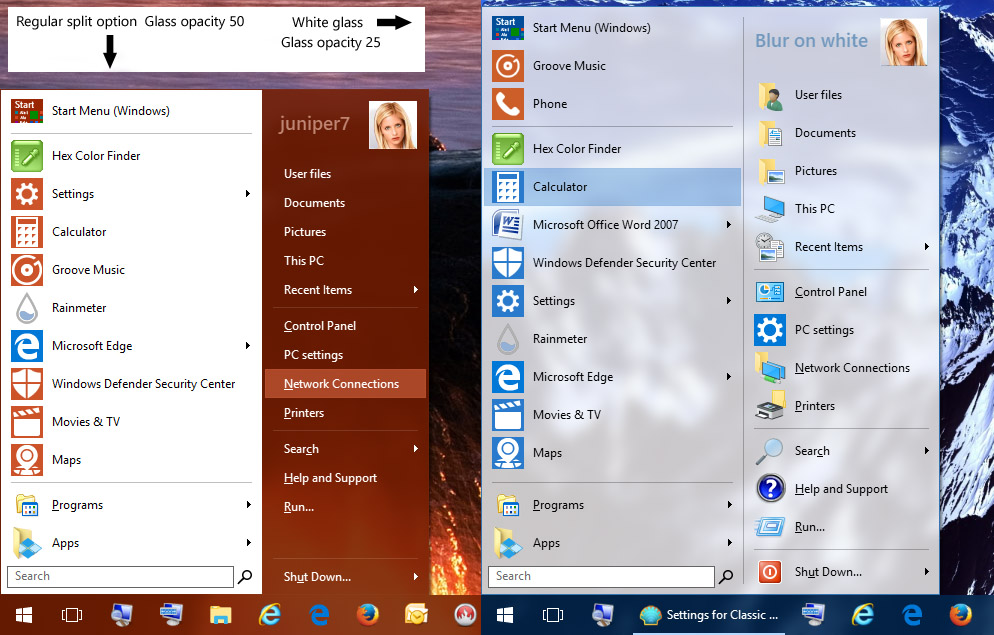This screenshot has width=994, height=635.
Task: Expand Microsoft Edge submenu arrow in left menu
Action: click(x=248, y=345)
